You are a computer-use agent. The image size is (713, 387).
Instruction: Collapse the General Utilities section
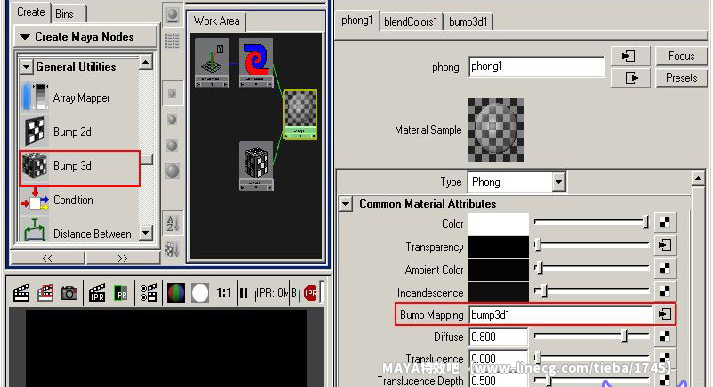(26, 67)
